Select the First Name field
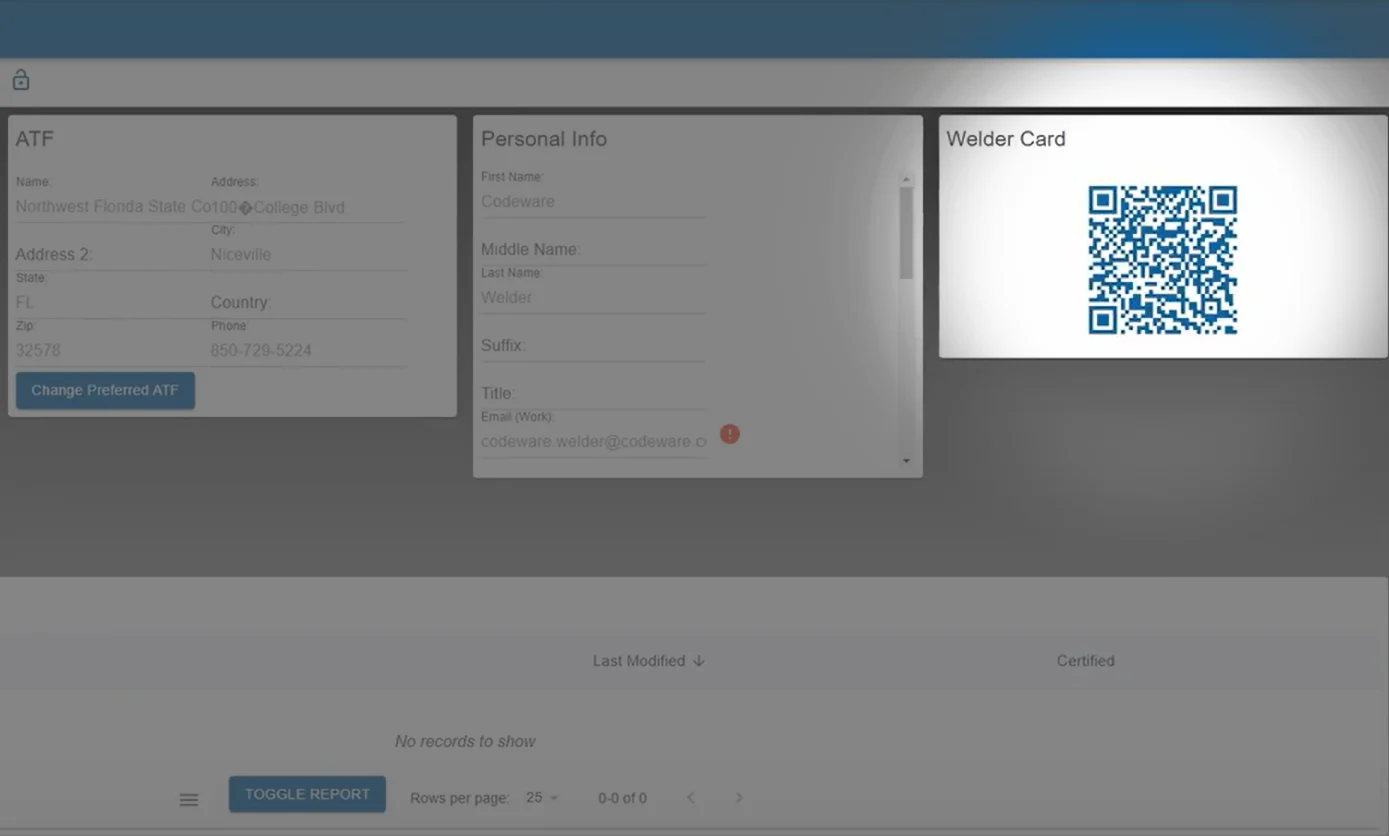Screen dimensions: 1389x836 tap(592, 201)
